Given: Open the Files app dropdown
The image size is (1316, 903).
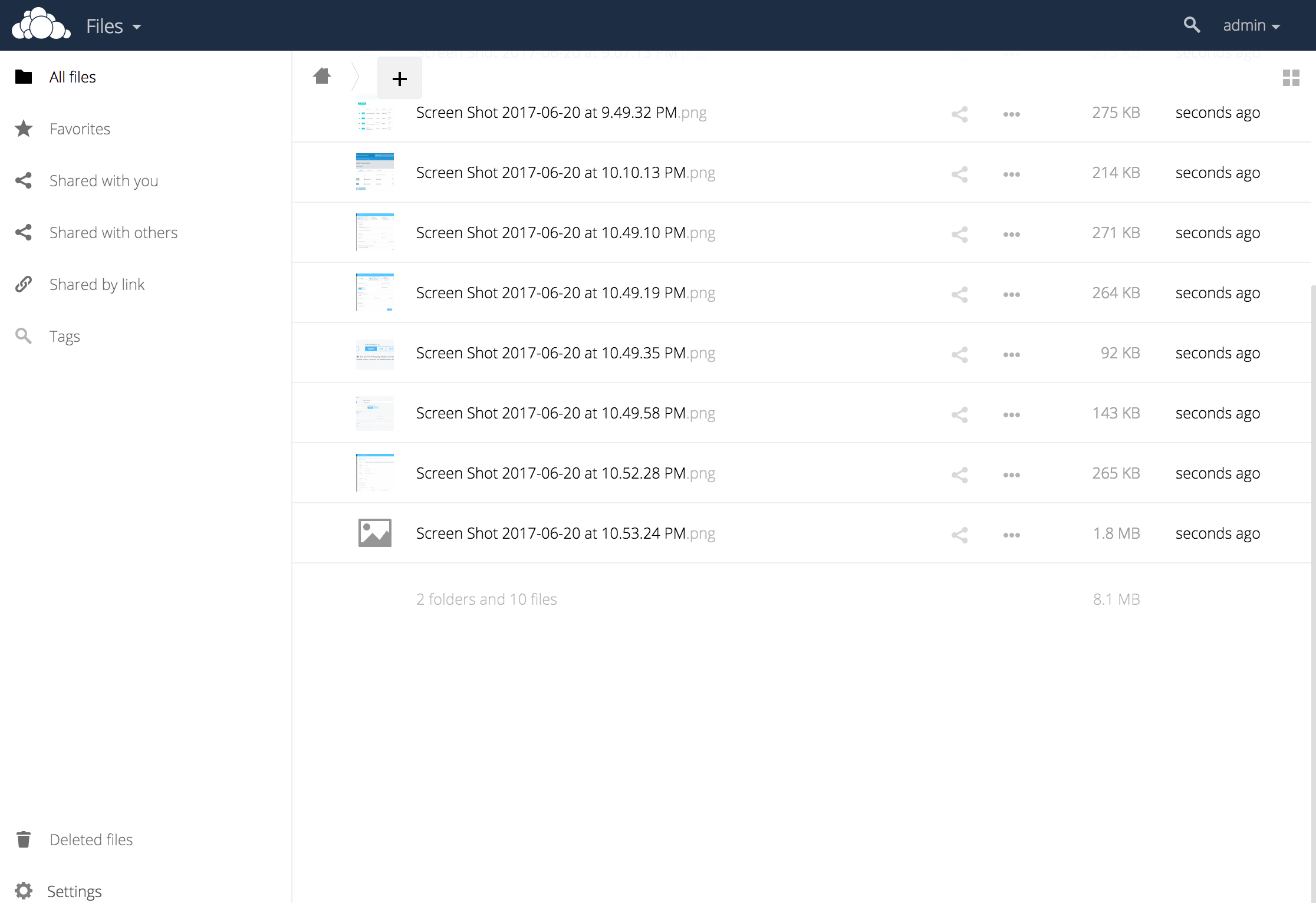Looking at the screenshot, I should [113, 26].
